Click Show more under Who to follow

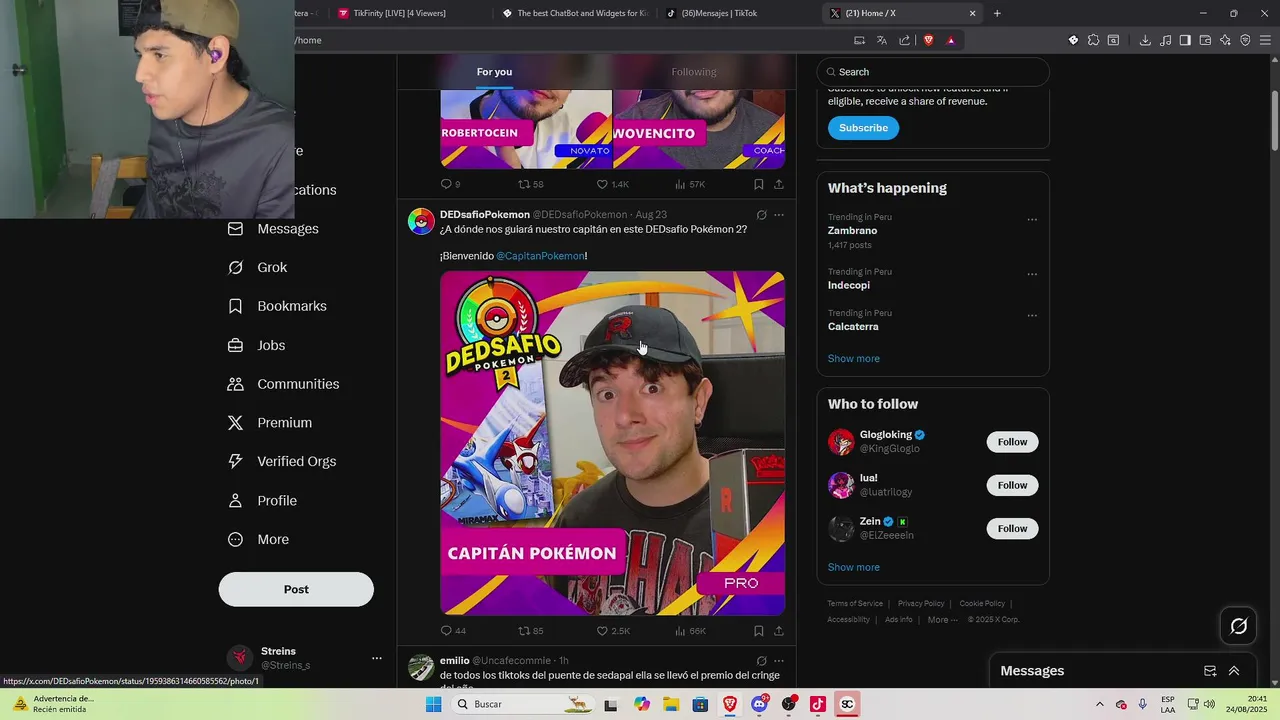tap(854, 567)
